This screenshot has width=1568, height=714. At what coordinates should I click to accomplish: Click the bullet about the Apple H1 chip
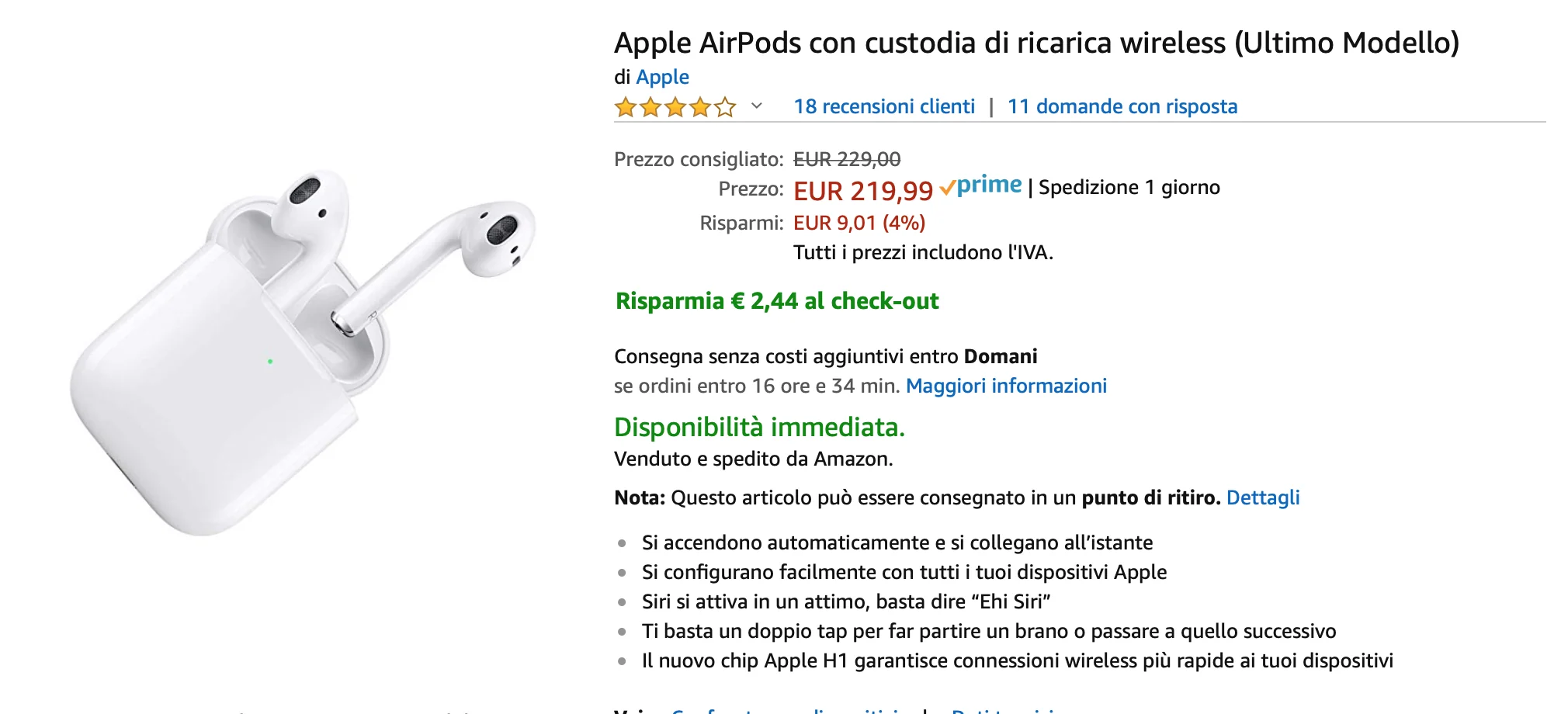click(x=1018, y=661)
